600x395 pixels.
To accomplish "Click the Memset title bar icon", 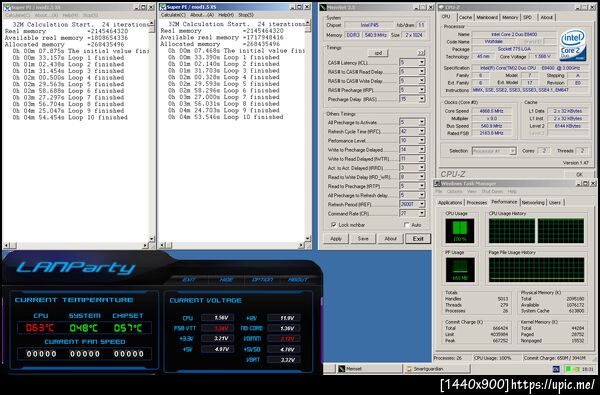I will (x=323, y=7).
